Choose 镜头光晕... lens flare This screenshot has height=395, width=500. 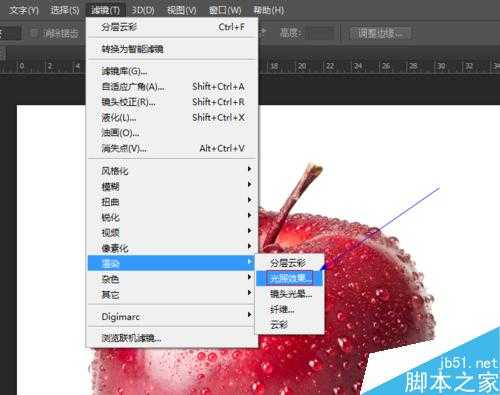tap(289, 294)
